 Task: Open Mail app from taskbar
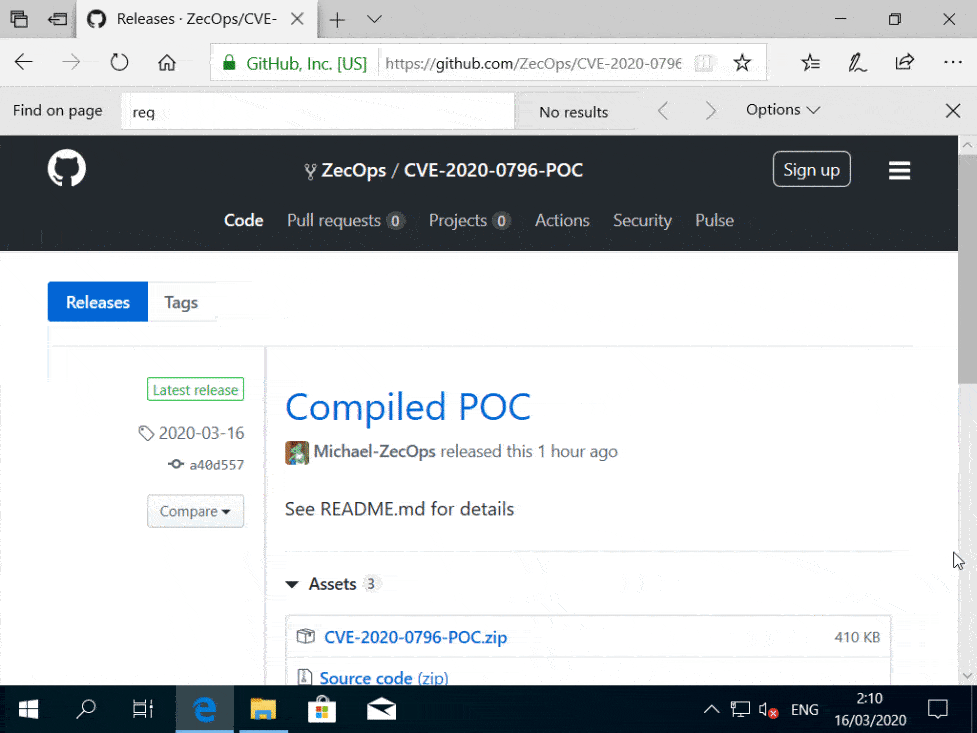coord(381,709)
